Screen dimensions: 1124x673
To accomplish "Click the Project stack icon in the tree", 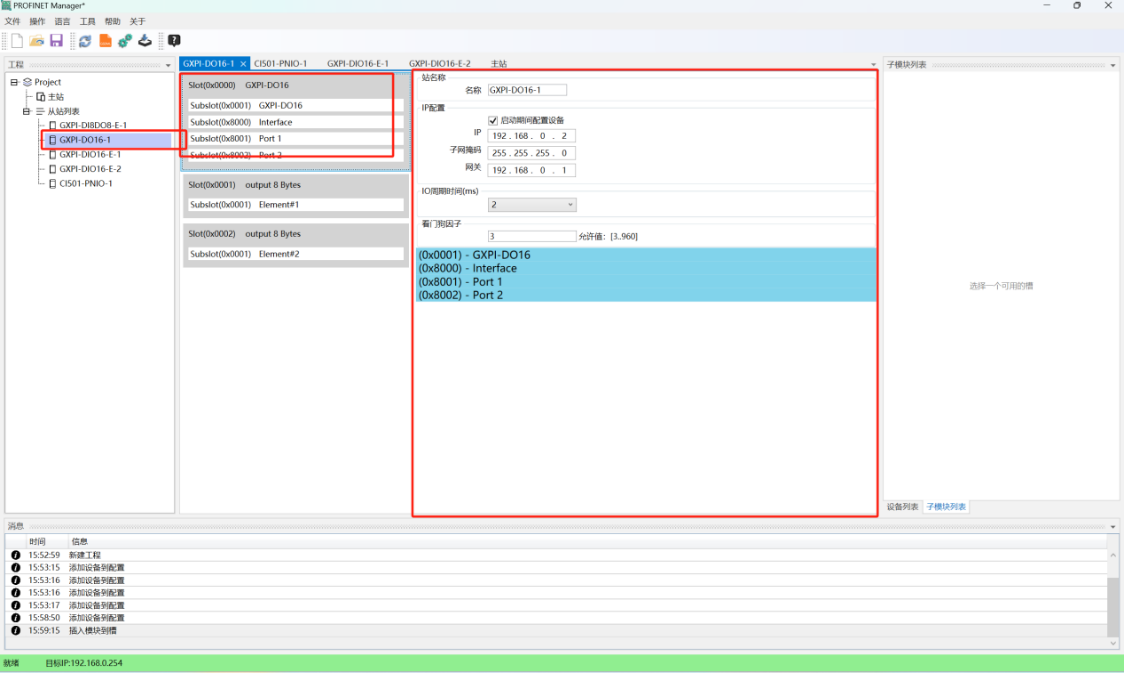I will tap(27, 82).
